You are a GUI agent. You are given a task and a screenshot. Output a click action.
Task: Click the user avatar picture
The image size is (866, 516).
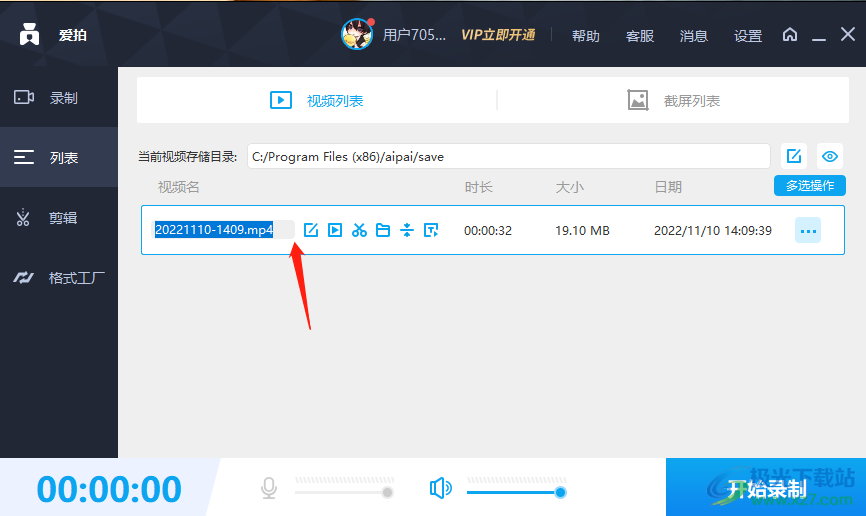click(357, 34)
